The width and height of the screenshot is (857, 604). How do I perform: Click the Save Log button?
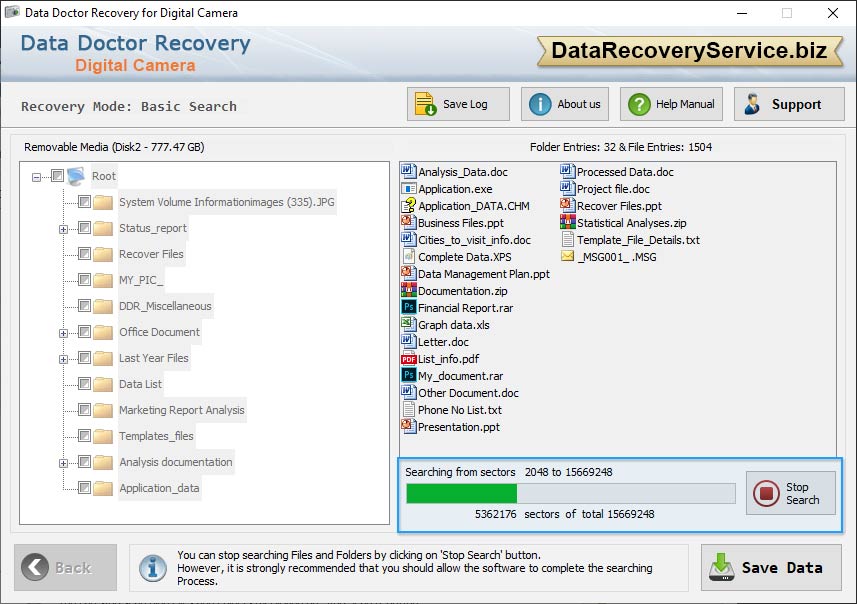coord(458,104)
